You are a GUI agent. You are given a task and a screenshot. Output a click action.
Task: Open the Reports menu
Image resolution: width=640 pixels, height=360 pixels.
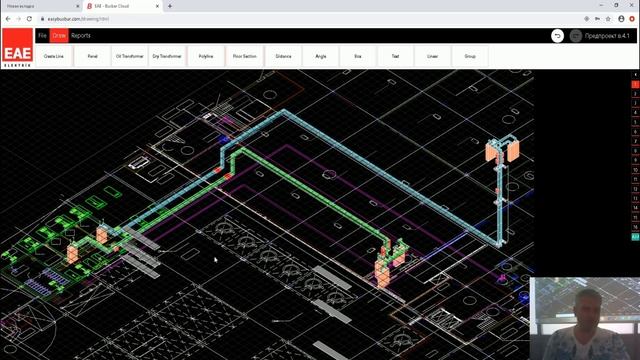click(x=81, y=36)
